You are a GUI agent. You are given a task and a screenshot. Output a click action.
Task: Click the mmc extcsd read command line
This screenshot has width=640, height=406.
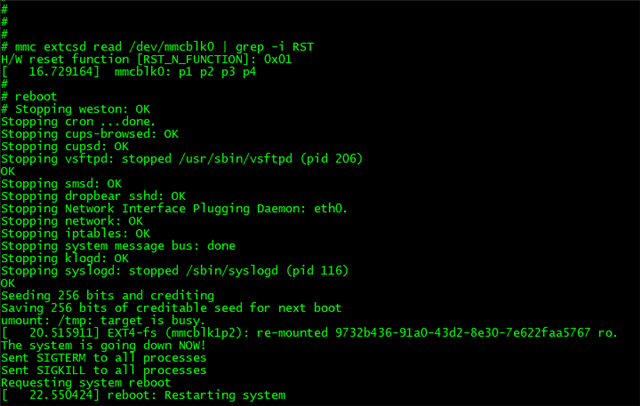click(x=158, y=47)
